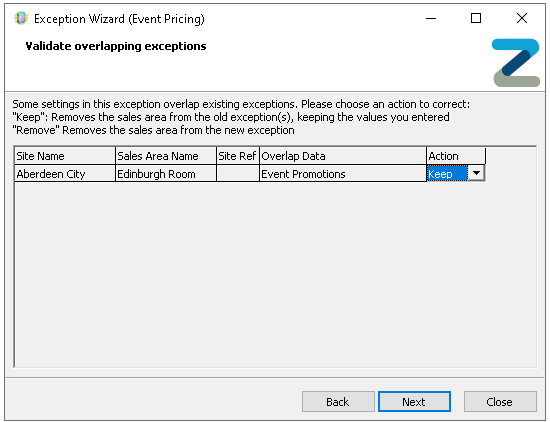This screenshot has height=422, width=550.
Task: Click the empty grid area below the row
Action: (275, 274)
